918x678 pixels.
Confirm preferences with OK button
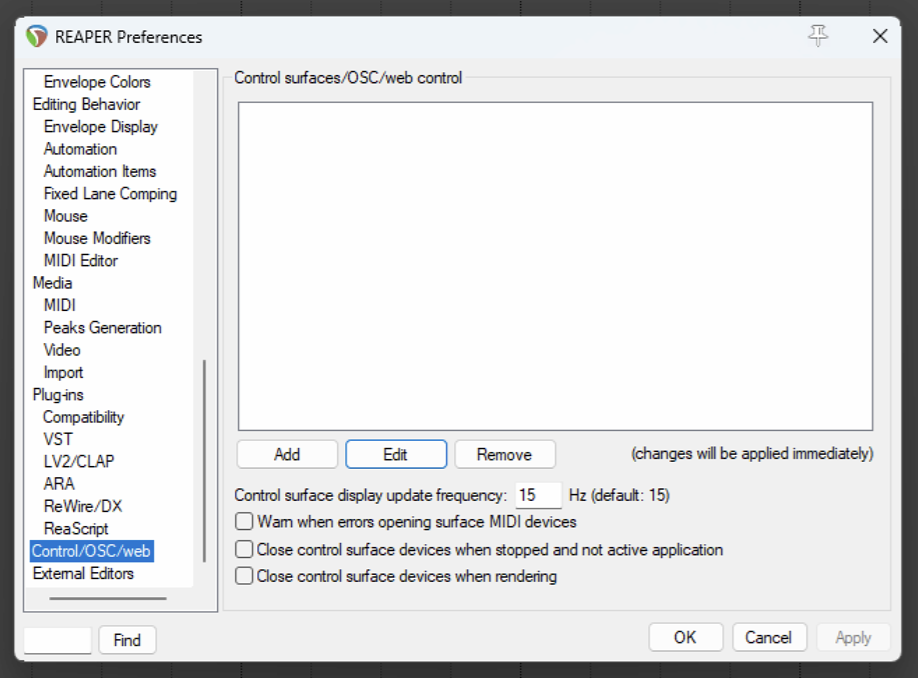click(x=686, y=637)
